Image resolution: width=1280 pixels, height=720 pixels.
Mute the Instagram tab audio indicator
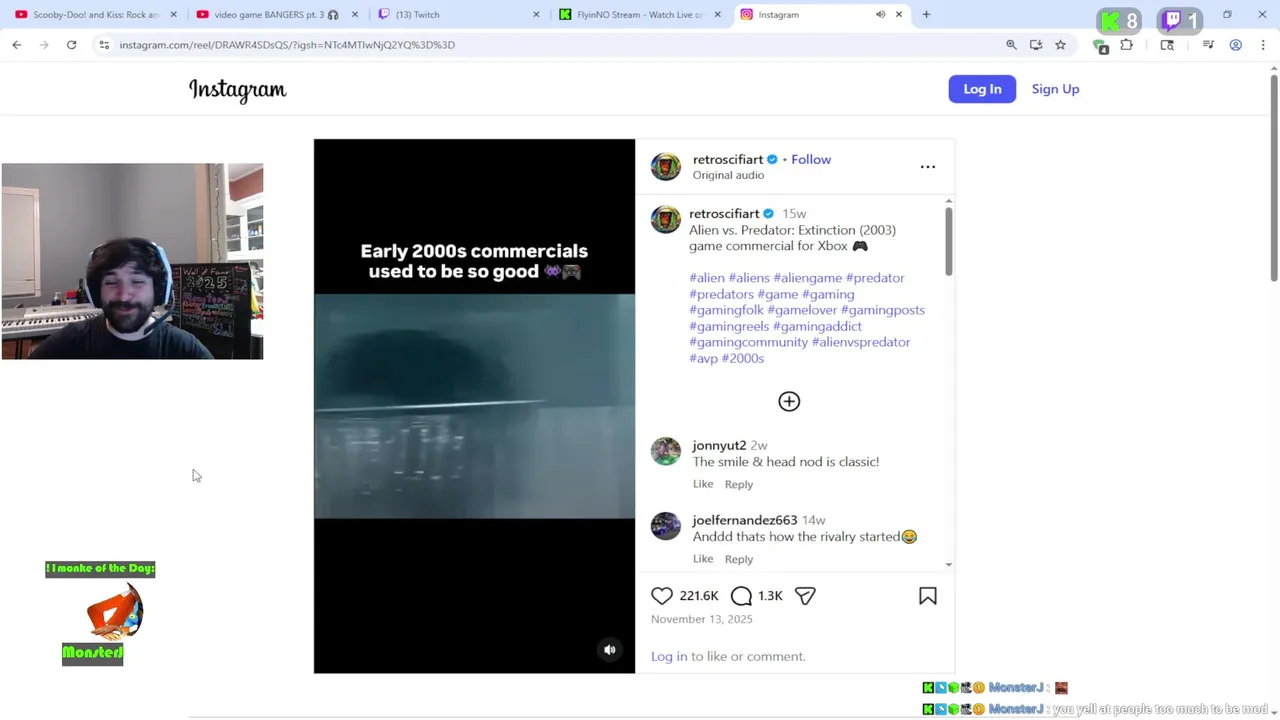click(880, 14)
